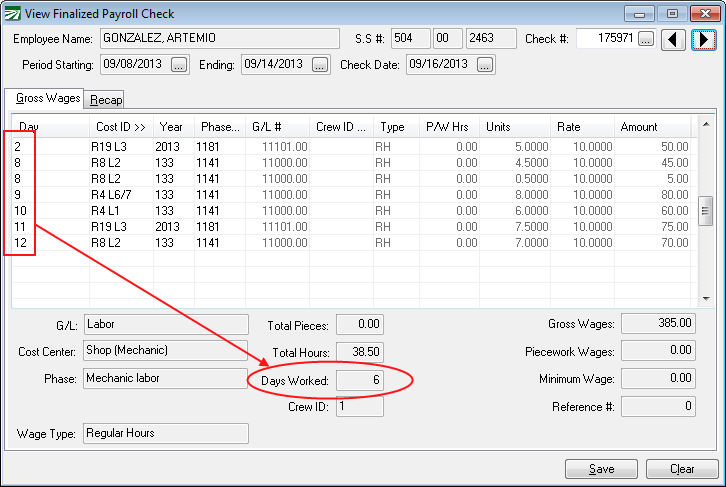Open the Ending date picker button

[320, 65]
